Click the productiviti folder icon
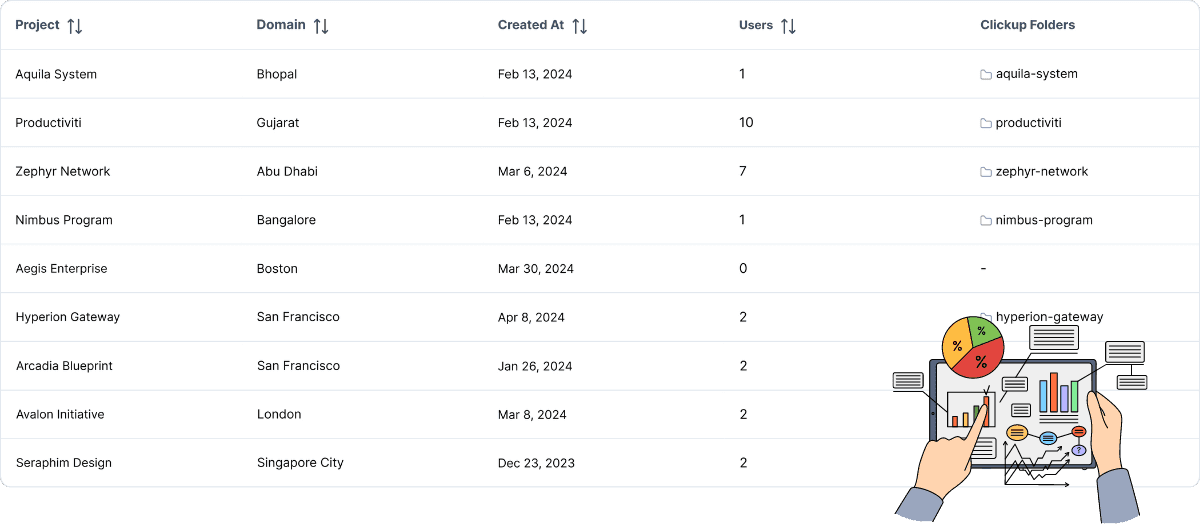1200x525 pixels. pyautogui.click(x=986, y=123)
